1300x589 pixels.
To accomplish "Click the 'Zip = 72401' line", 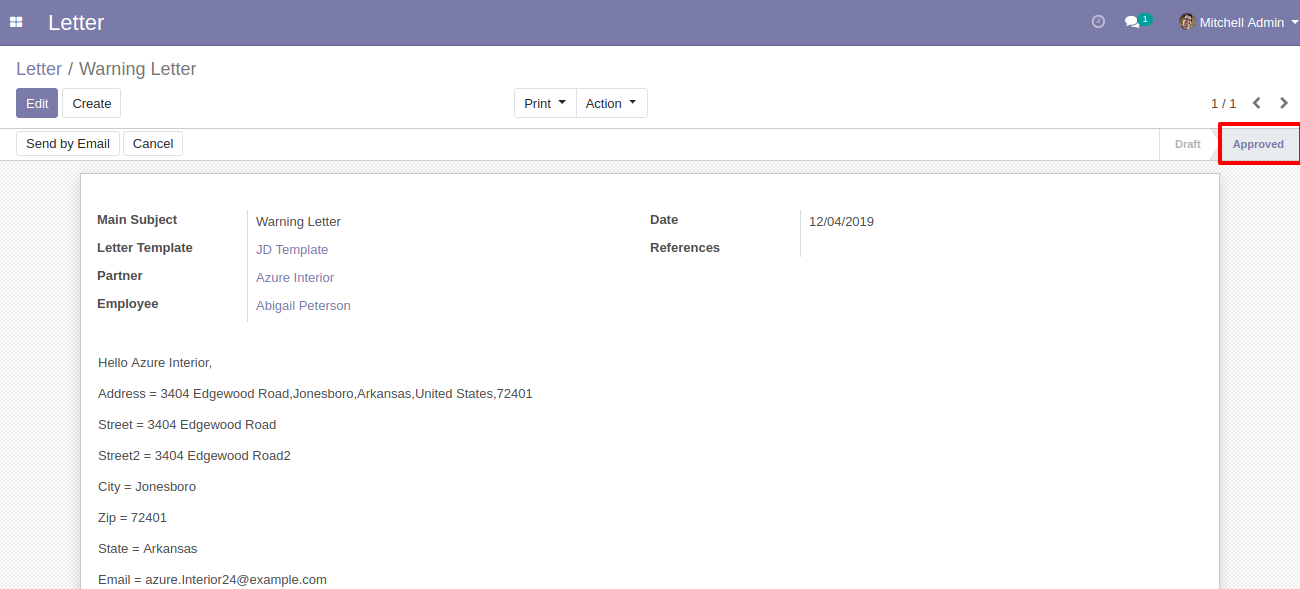I will tap(132, 518).
